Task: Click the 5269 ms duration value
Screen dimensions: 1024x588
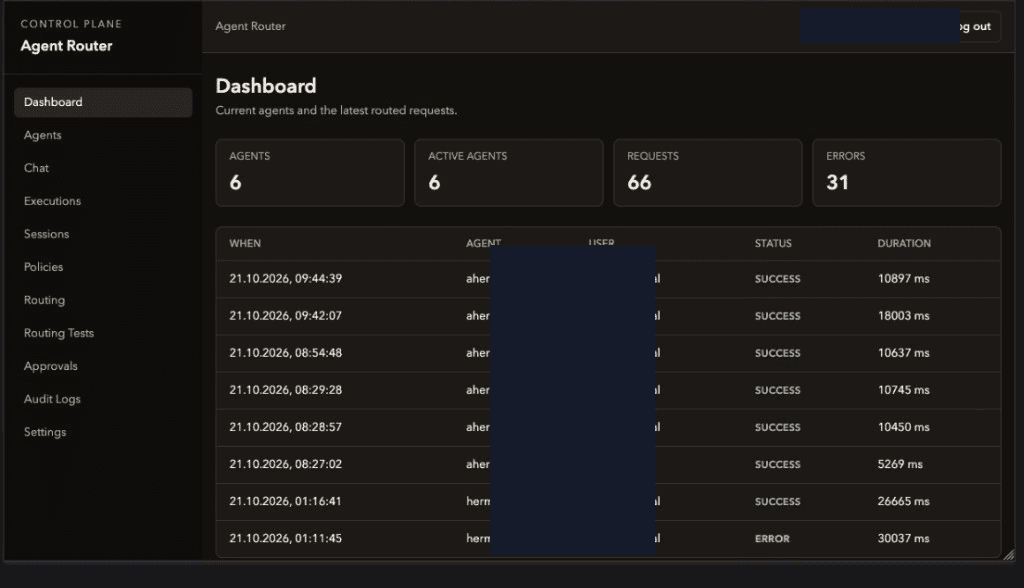Action: (x=900, y=465)
